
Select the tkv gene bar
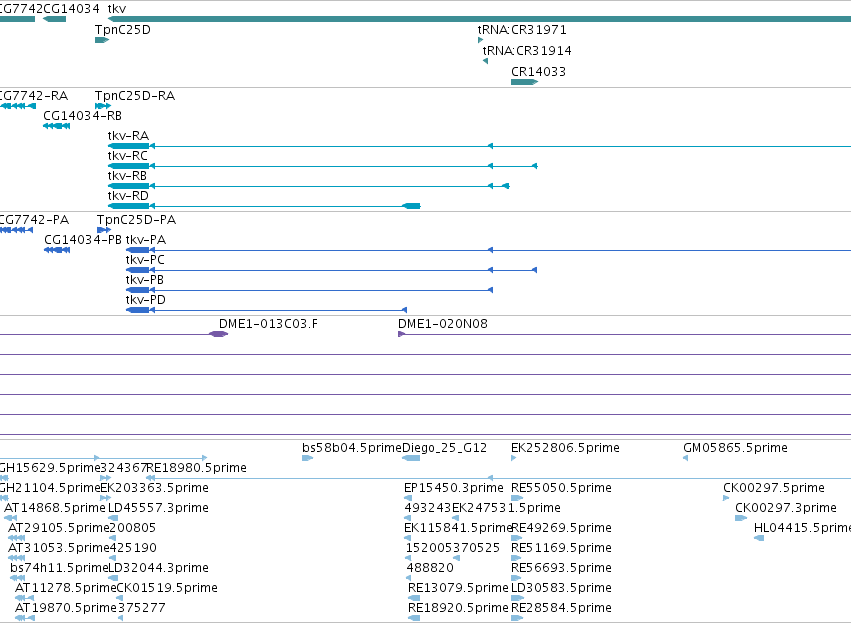coord(479,19)
